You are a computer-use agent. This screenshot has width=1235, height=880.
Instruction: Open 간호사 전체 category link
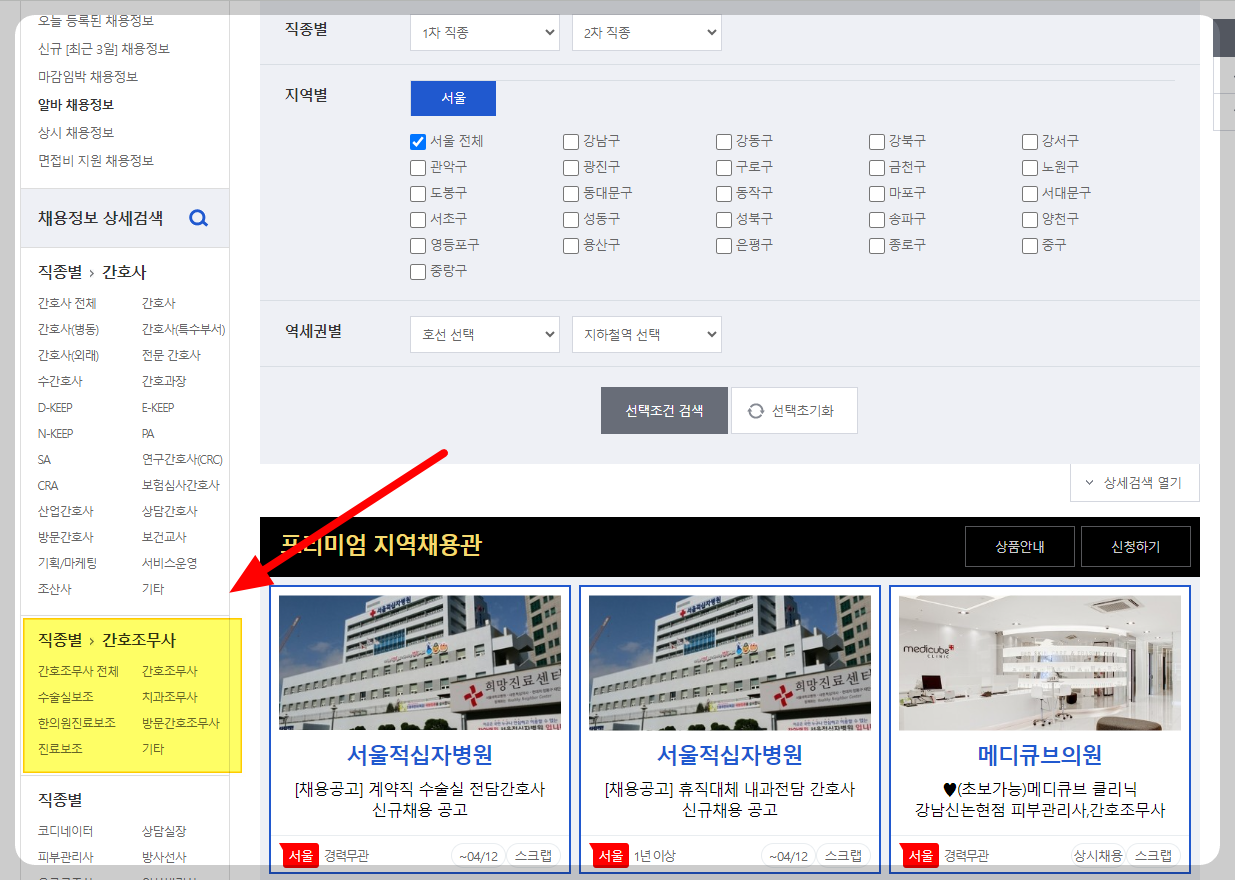(67, 303)
